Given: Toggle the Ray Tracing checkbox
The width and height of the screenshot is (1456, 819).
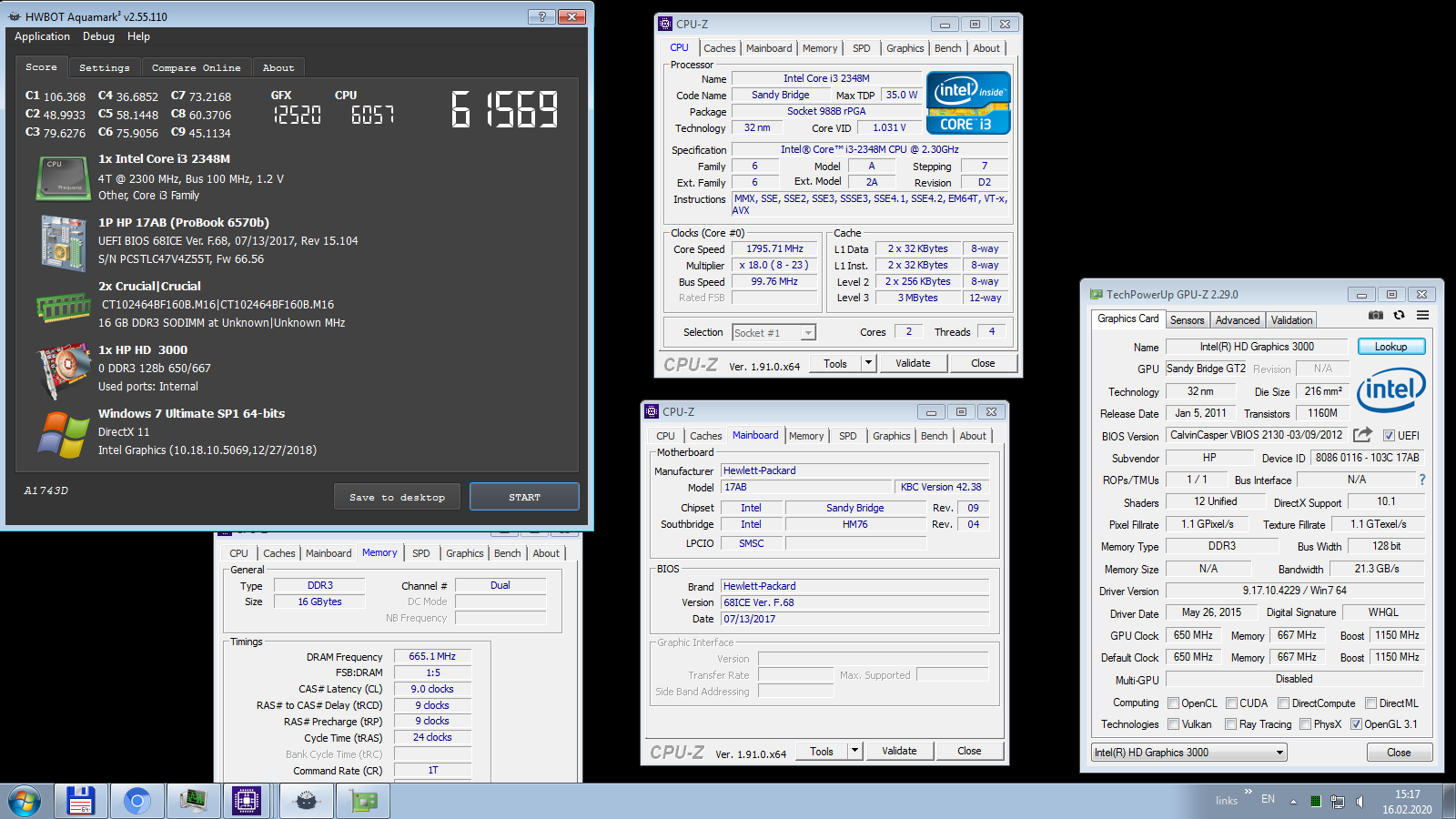Looking at the screenshot, I should (x=1230, y=724).
